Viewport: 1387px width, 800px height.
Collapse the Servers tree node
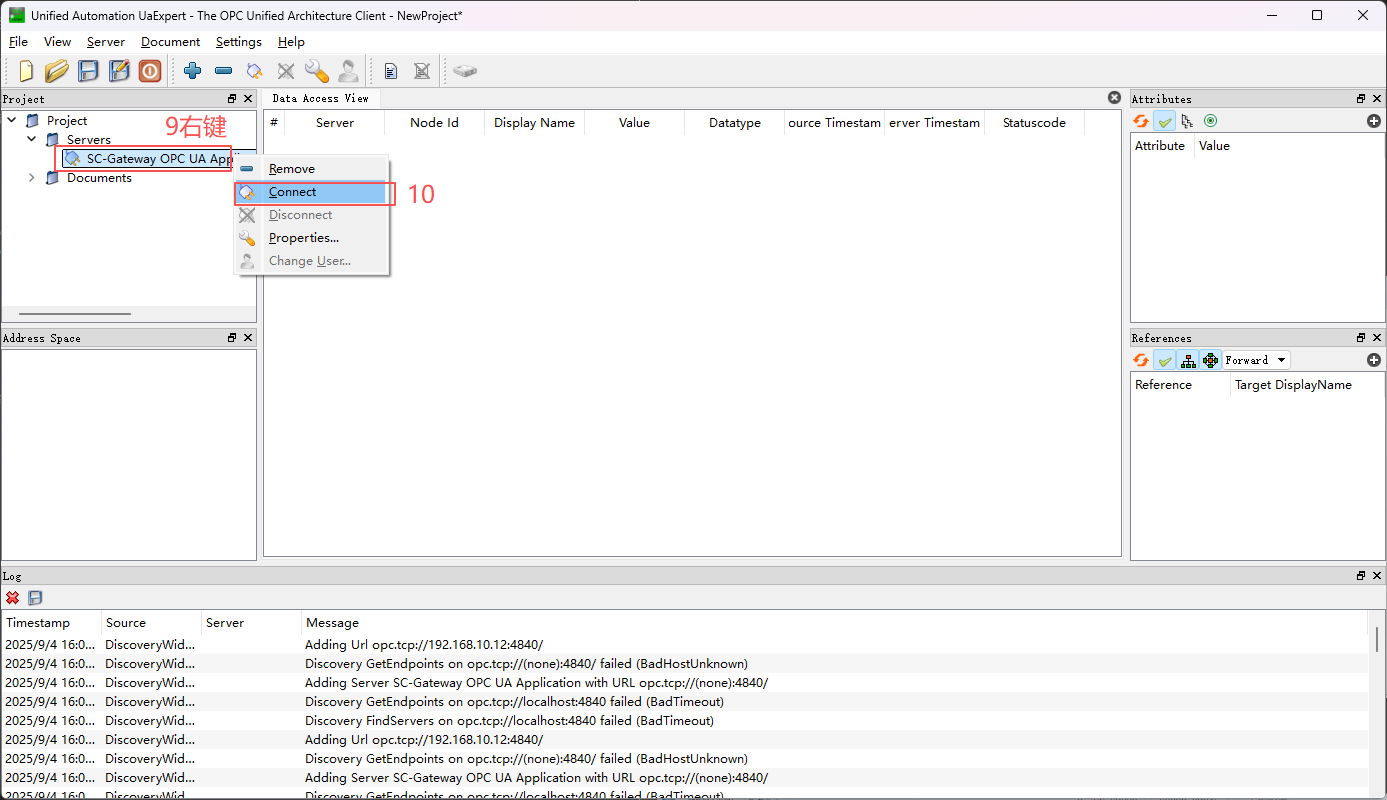32,140
